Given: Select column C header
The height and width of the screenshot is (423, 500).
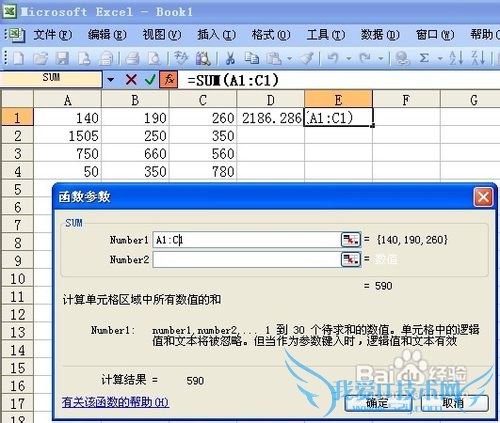Looking at the screenshot, I should tap(203, 100).
